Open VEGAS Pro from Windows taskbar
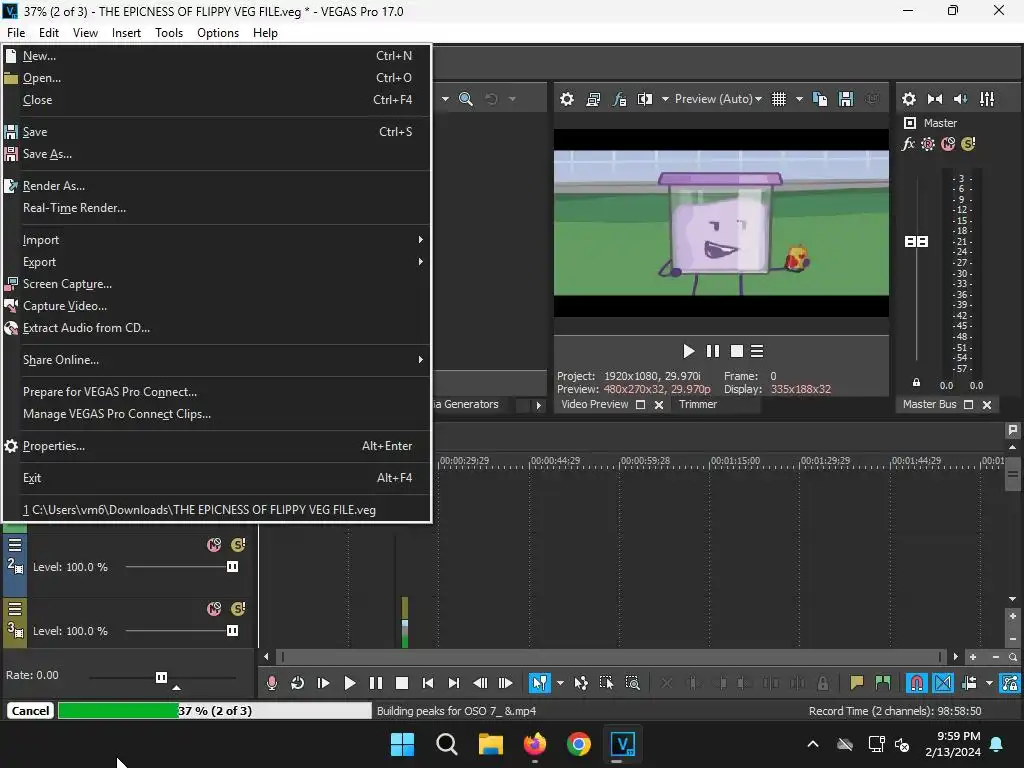Screen dimensions: 1024x768 coord(622,744)
